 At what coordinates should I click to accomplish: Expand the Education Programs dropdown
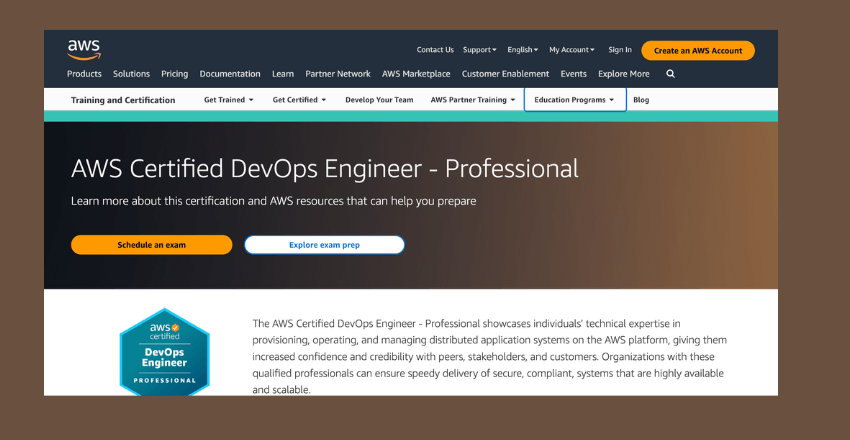pos(575,100)
